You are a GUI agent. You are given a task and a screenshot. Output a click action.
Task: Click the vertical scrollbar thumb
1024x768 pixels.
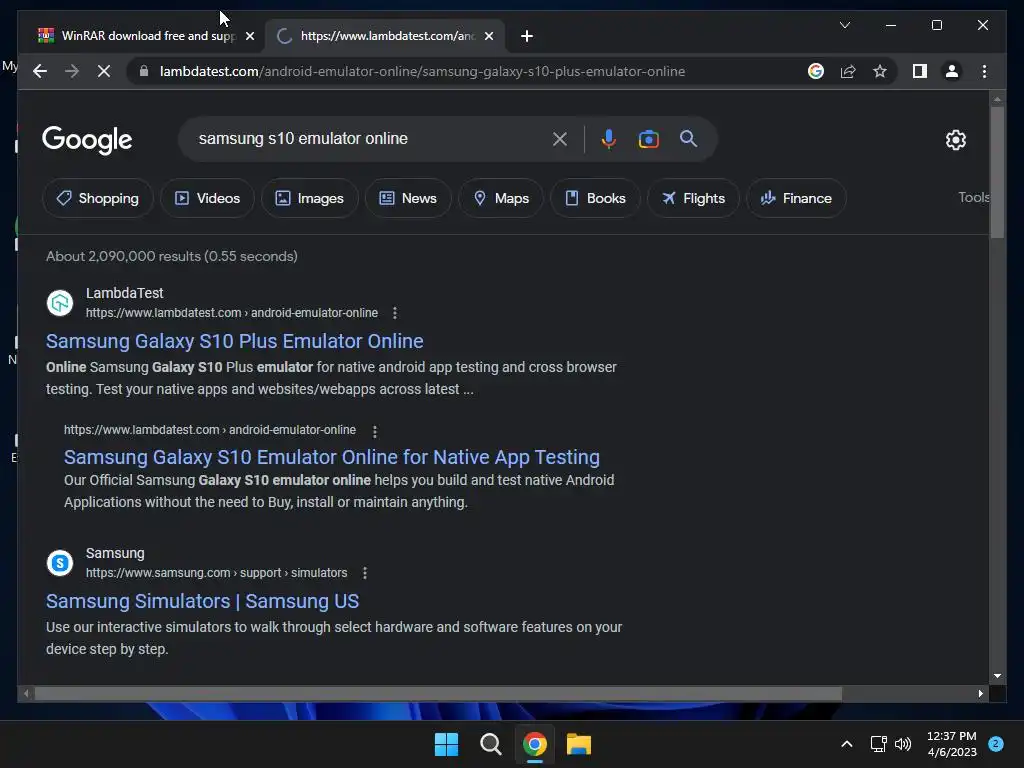pos(997,172)
